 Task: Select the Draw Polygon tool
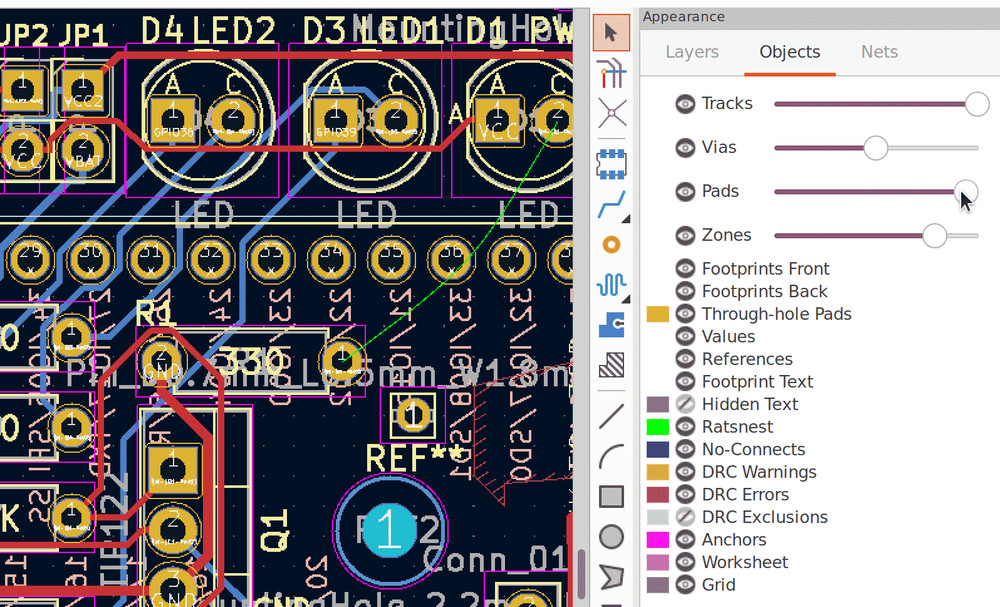pos(611,577)
